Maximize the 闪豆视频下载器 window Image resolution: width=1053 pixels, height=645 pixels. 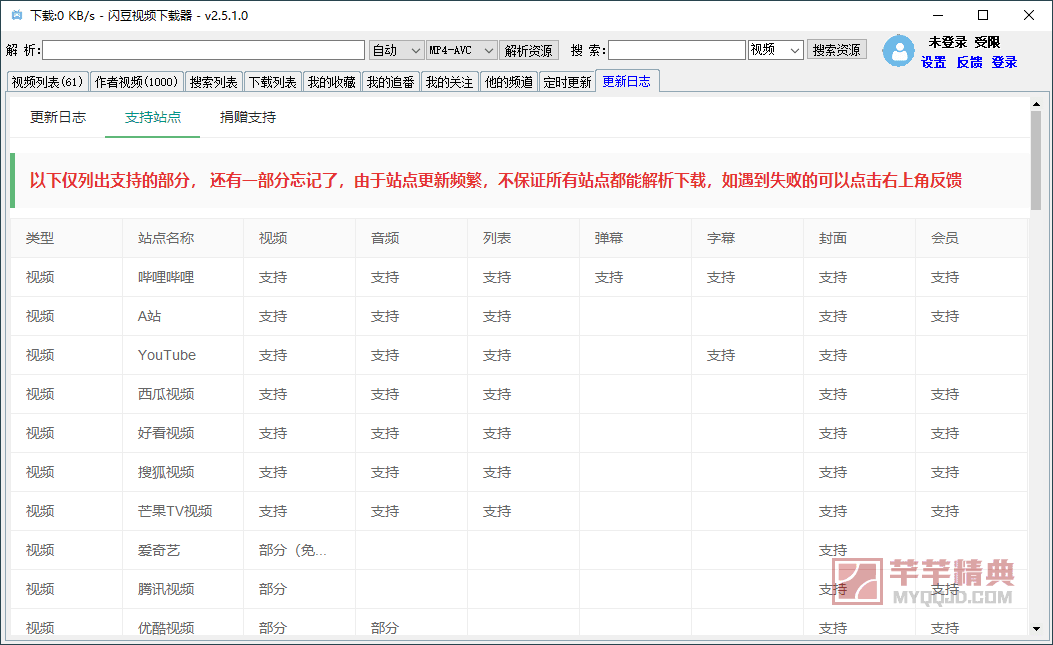click(983, 15)
